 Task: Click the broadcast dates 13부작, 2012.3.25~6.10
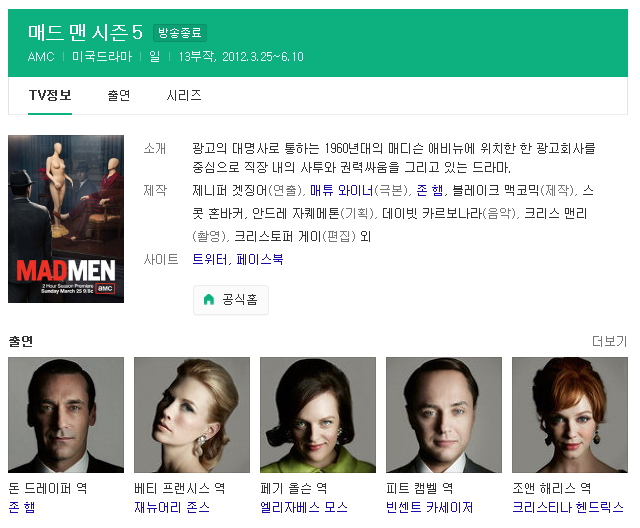[241, 57]
